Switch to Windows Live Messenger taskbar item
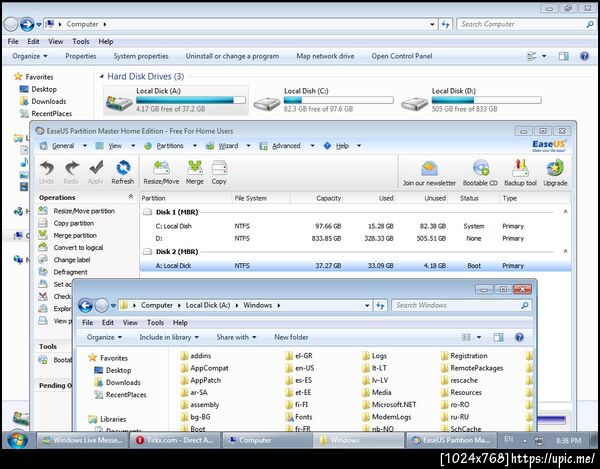 [x=82, y=440]
